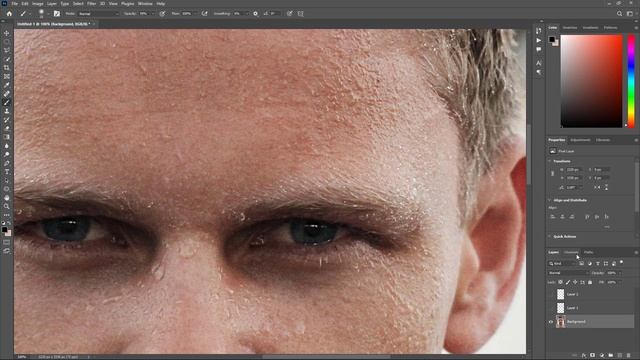Open the Image menu
Screen dimensions: 640x360
[x=38, y=4]
